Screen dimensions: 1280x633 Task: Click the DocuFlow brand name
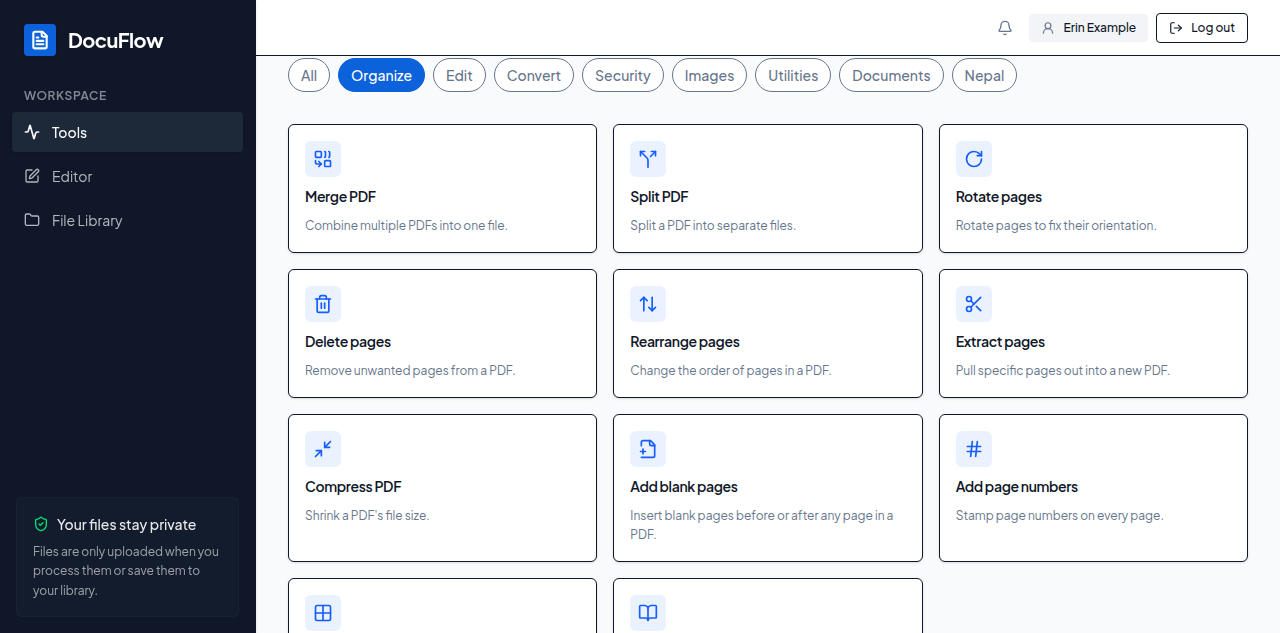(115, 40)
